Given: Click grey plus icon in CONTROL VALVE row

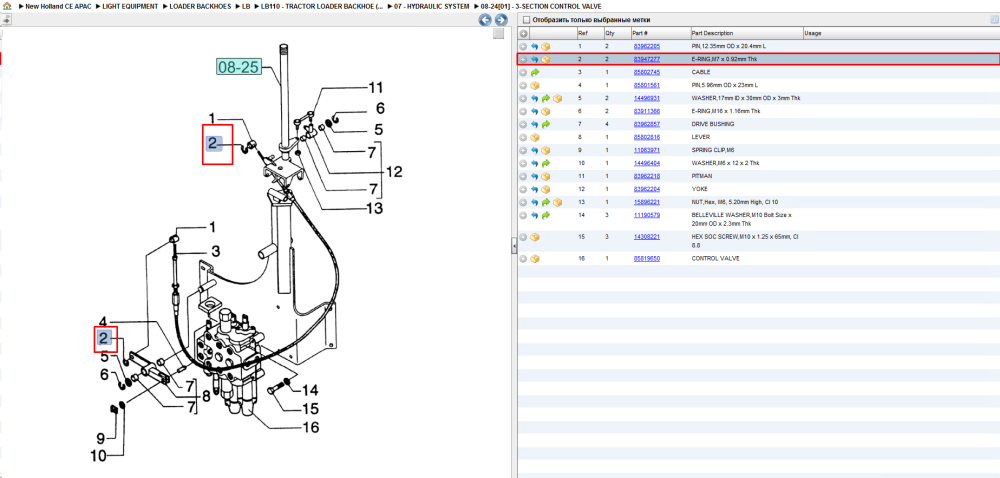Looking at the screenshot, I should 523,259.
